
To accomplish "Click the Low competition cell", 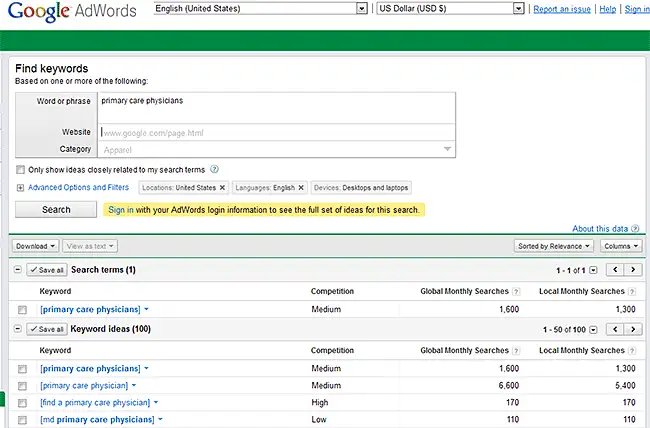I will [319, 419].
